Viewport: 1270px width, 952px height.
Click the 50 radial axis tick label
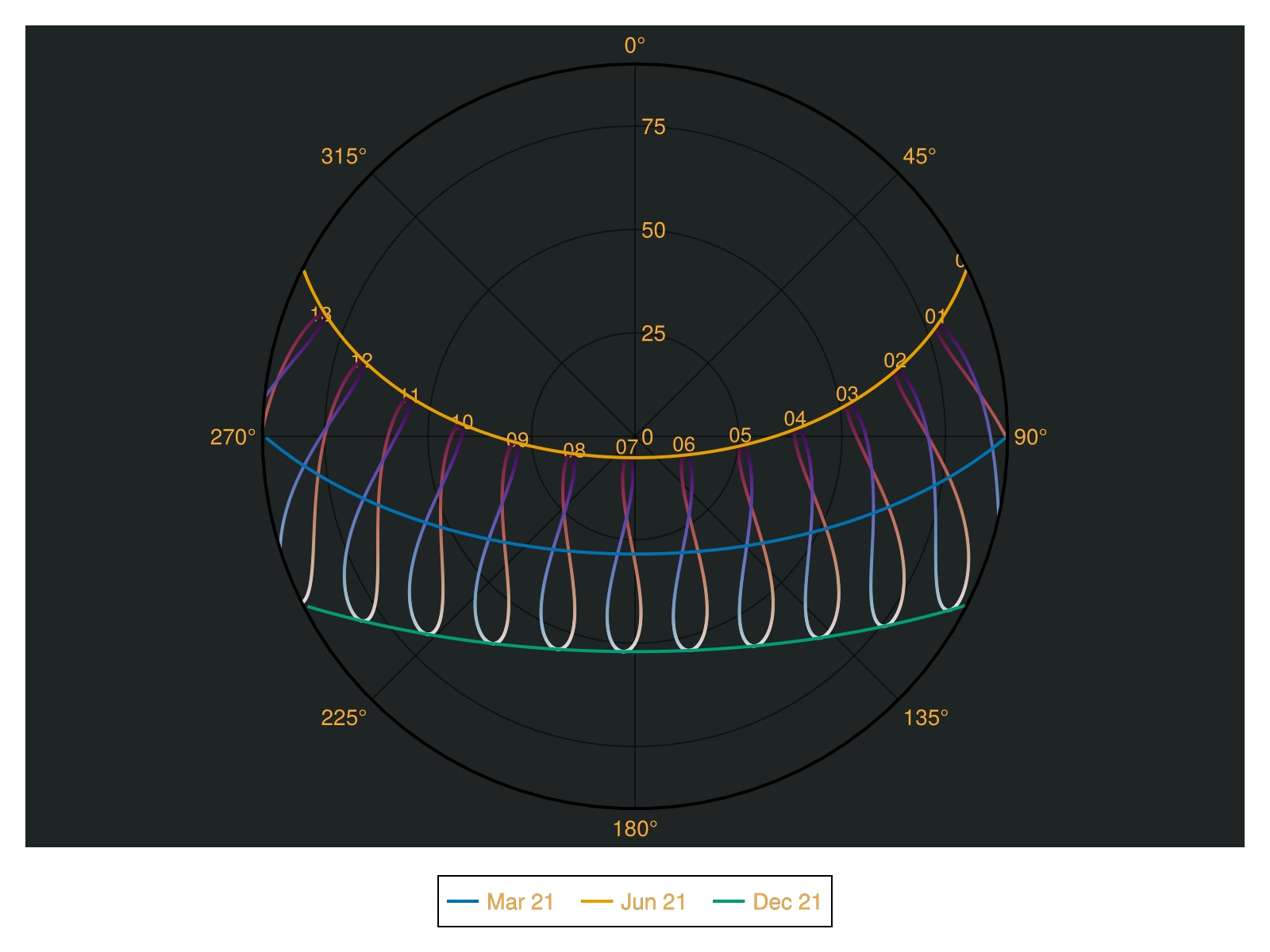pos(653,231)
